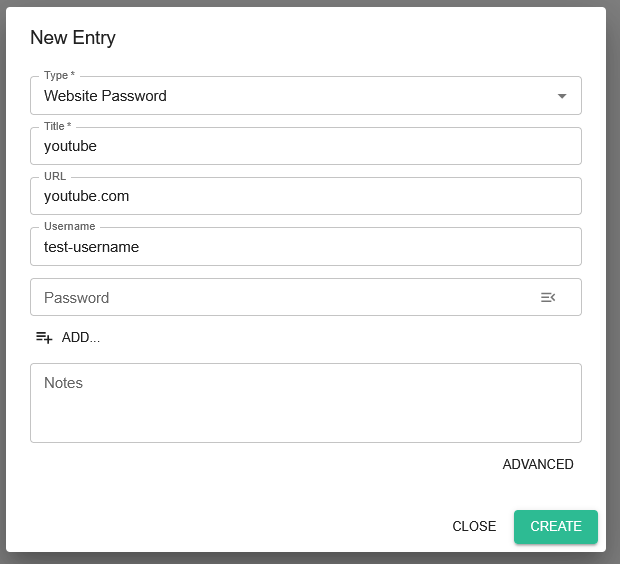Click the New Entry dialog heading
Screen dimensions: 620x564
pos(73,38)
